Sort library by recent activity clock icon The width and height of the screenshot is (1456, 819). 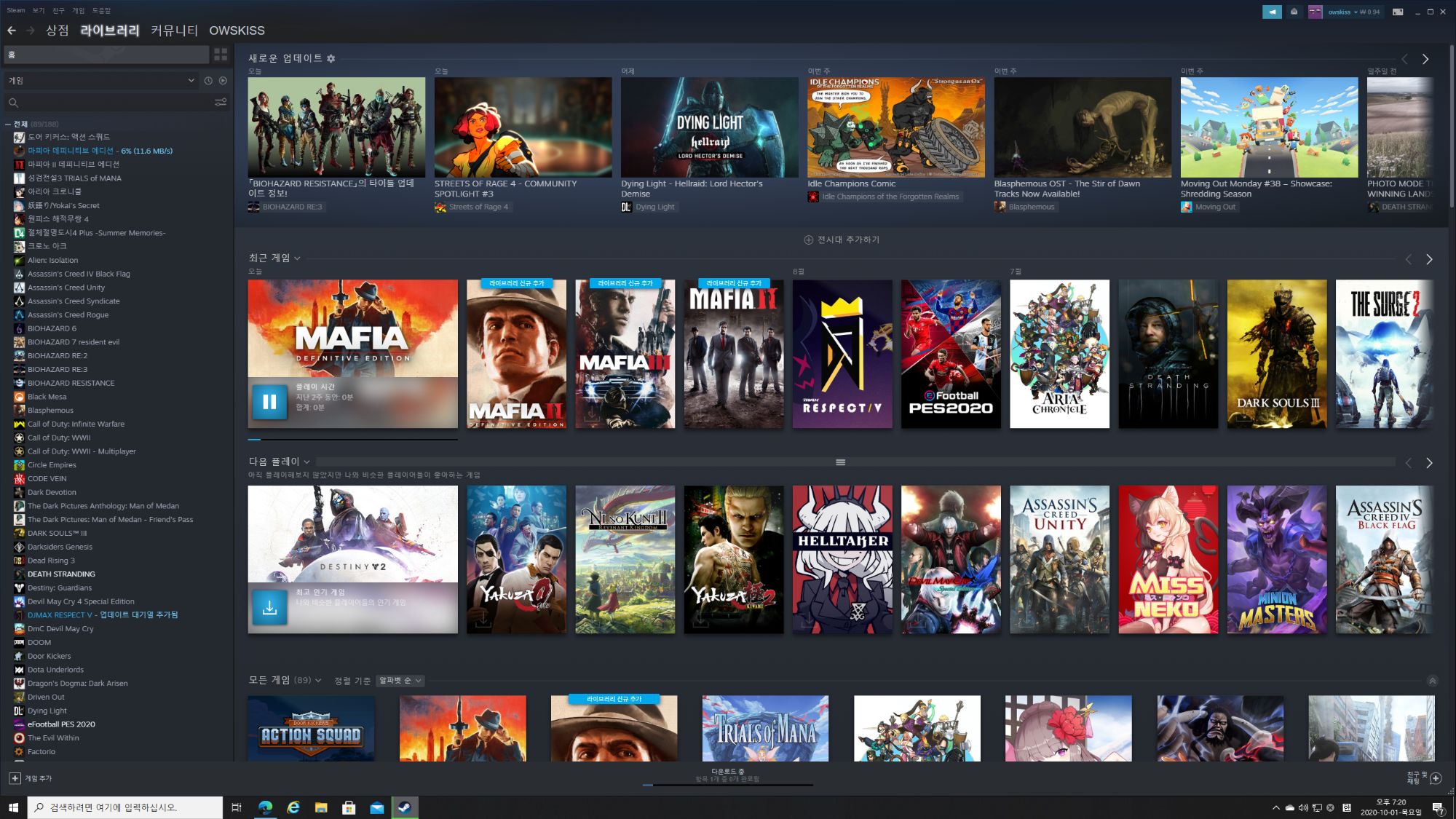coord(208,81)
